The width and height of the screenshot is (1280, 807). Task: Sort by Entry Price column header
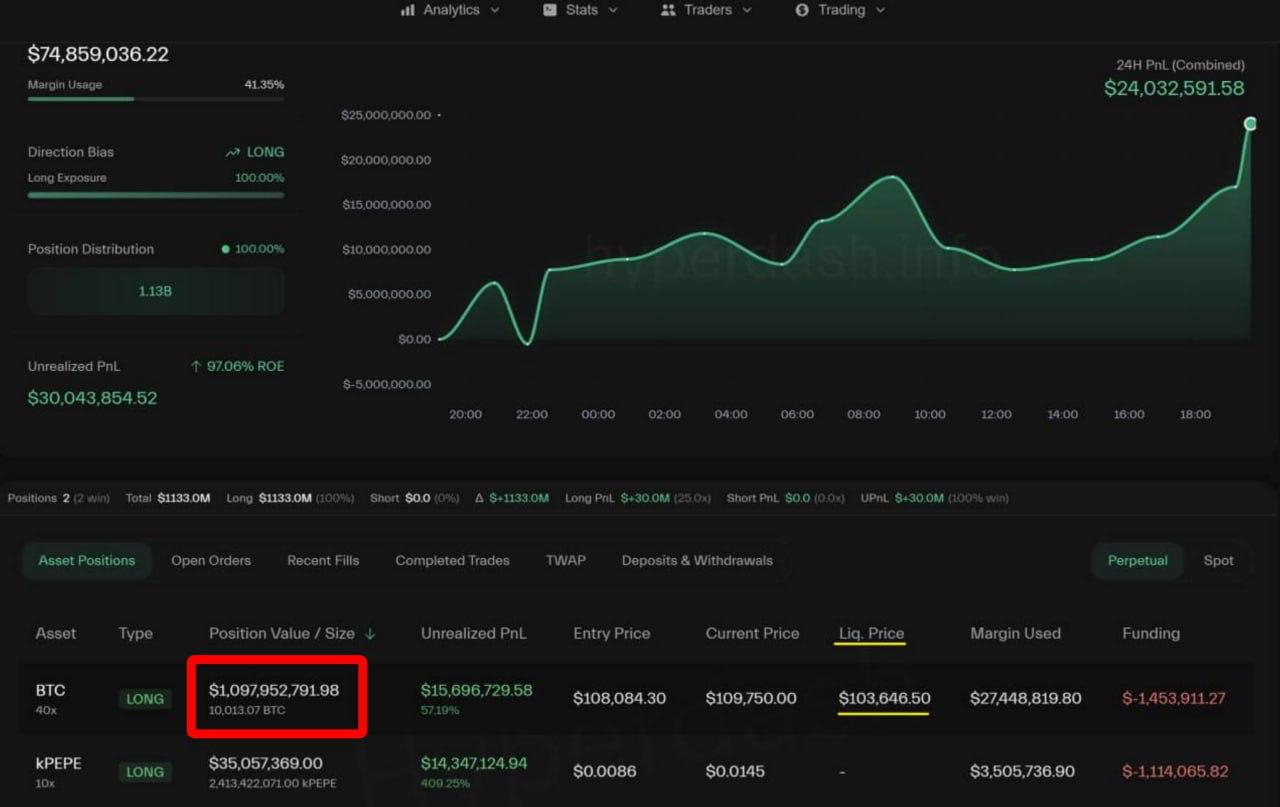(x=612, y=634)
